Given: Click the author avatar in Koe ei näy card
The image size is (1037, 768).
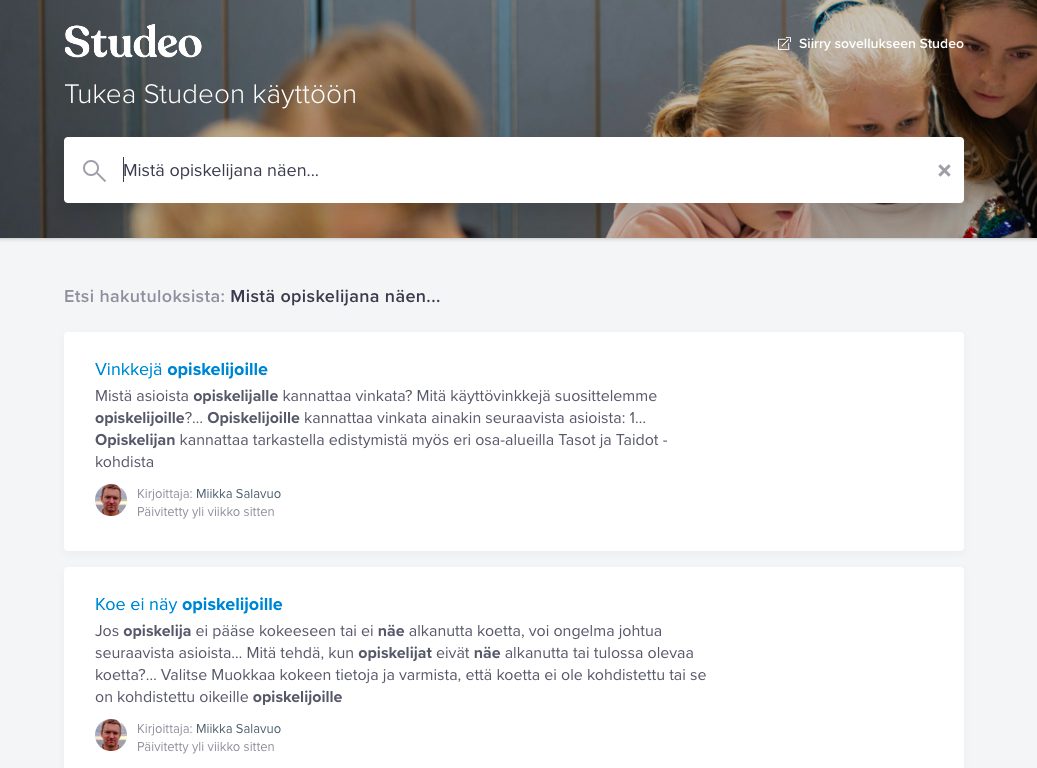Looking at the screenshot, I should (111, 735).
